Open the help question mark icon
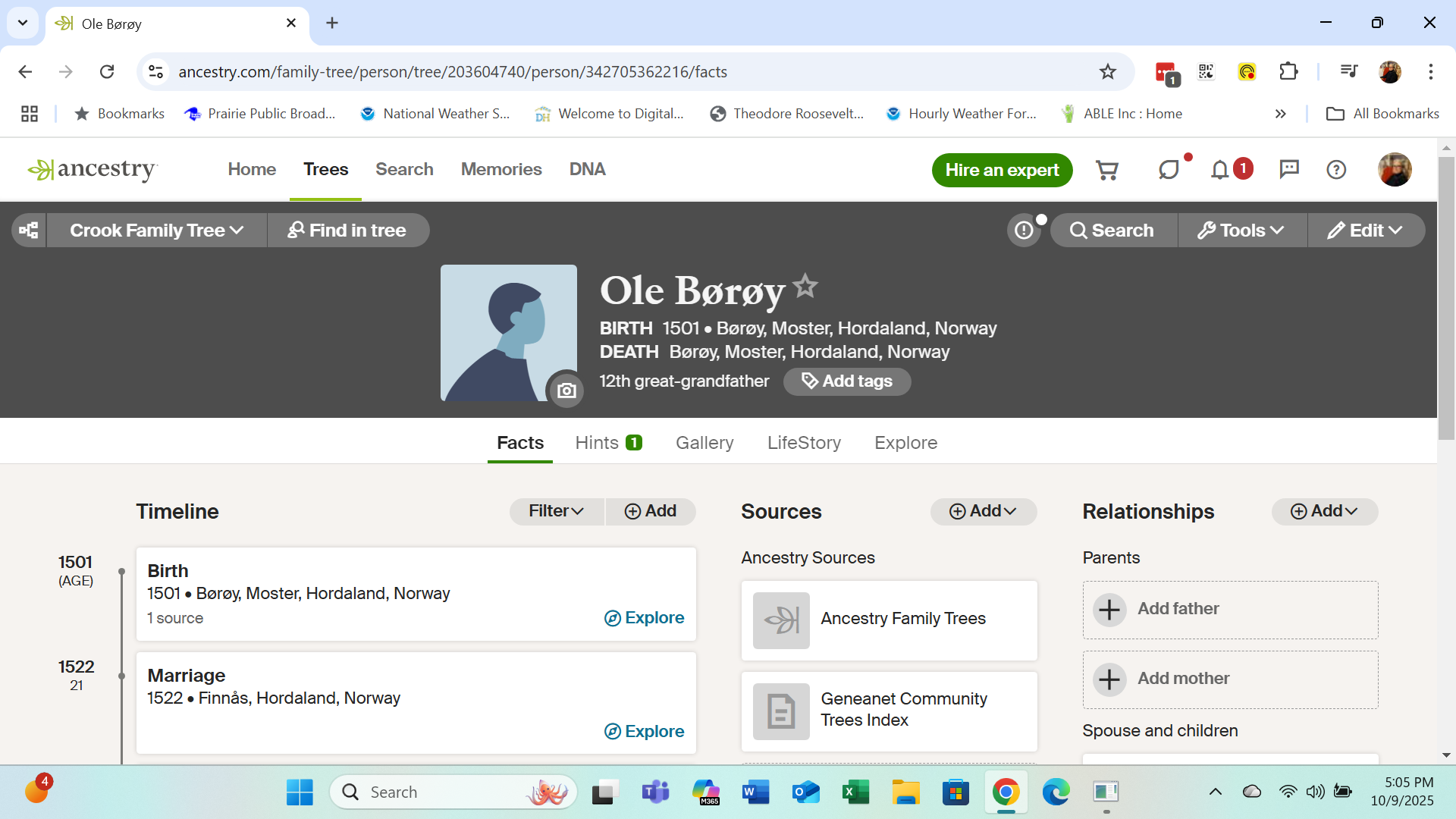The image size is (1456, 819). (1336, 170)
